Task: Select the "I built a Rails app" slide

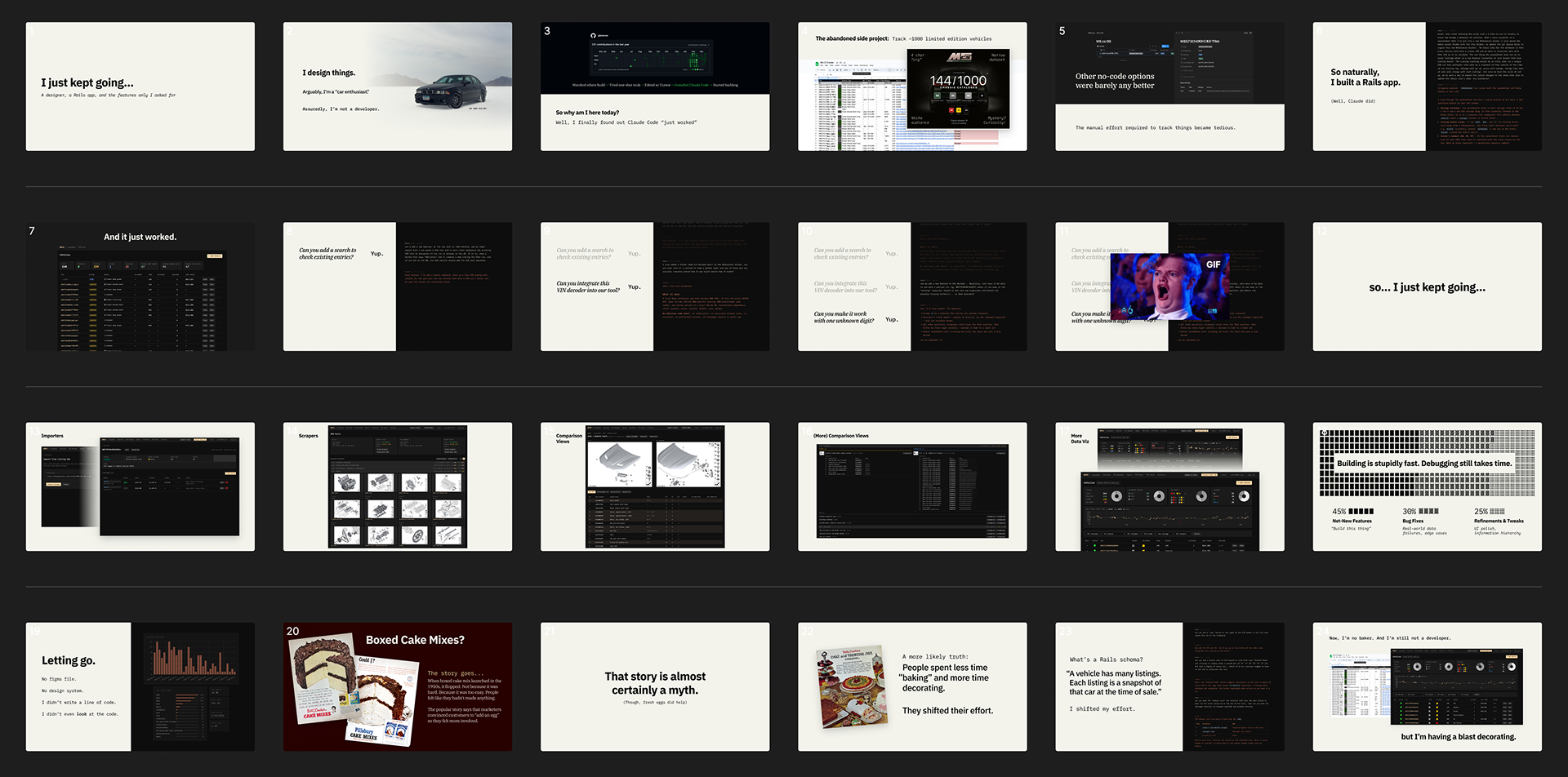Action: click(x=1427, y=87)
